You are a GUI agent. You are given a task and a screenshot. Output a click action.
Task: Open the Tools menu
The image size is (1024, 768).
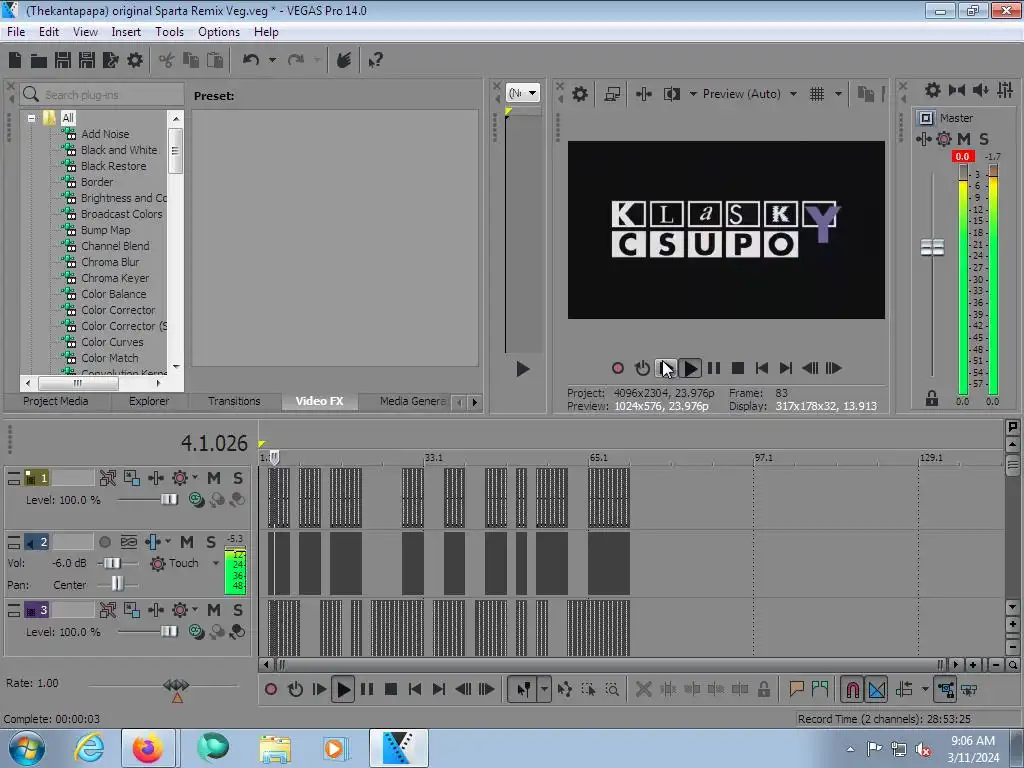[x=169, y=32]
